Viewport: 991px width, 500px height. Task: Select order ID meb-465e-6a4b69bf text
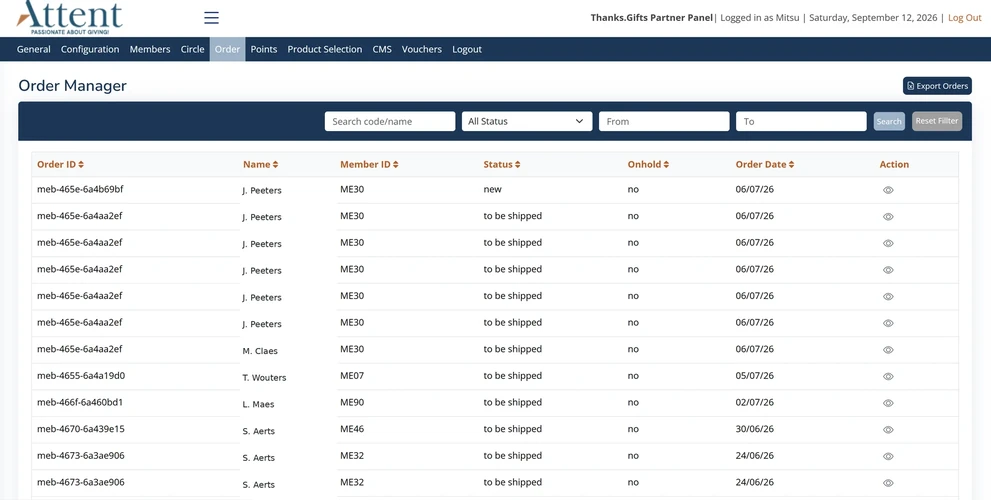coord(80,189)
